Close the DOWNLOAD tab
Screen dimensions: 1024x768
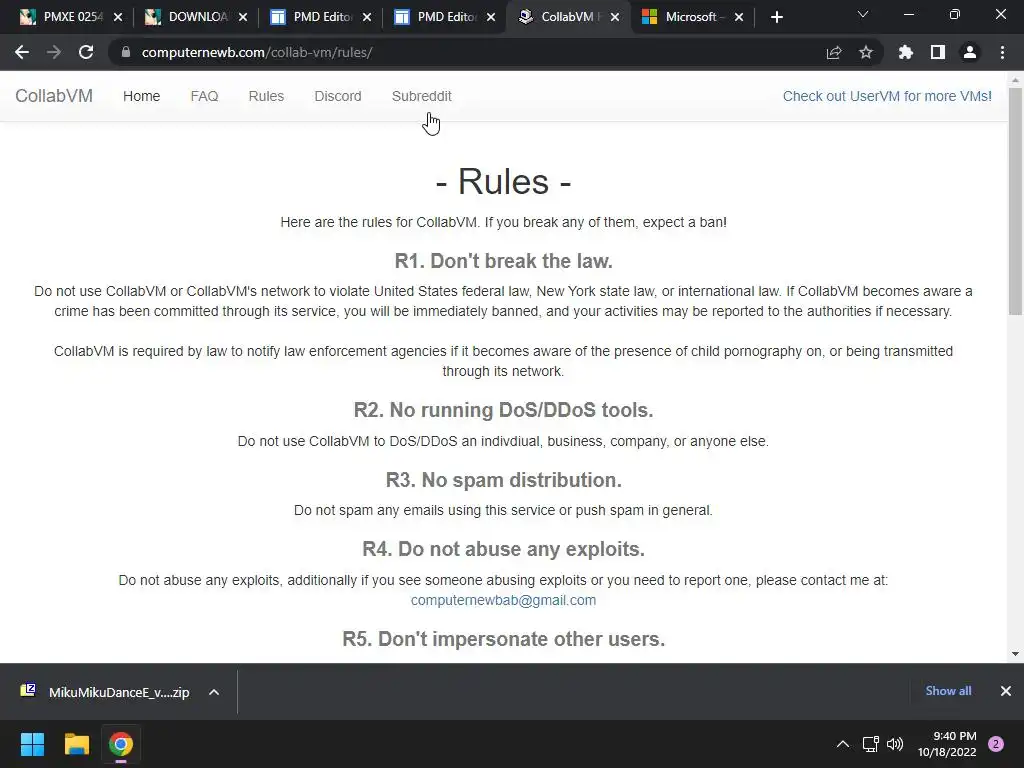[243, 17]
